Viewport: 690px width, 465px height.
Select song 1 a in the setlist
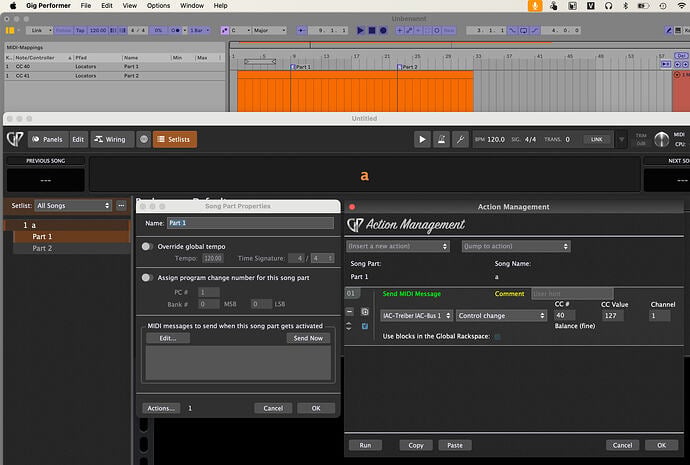pyautogui.click(x=67, y=225)
